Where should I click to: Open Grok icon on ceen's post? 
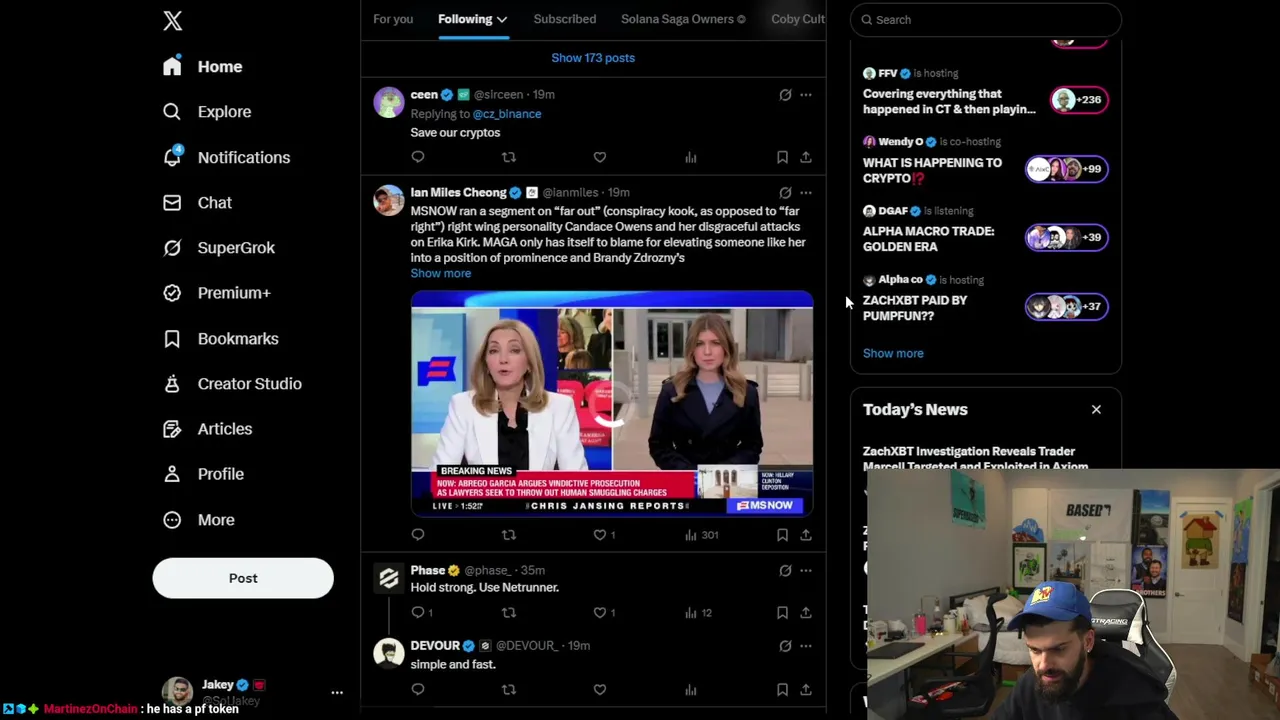pos(785,95)
